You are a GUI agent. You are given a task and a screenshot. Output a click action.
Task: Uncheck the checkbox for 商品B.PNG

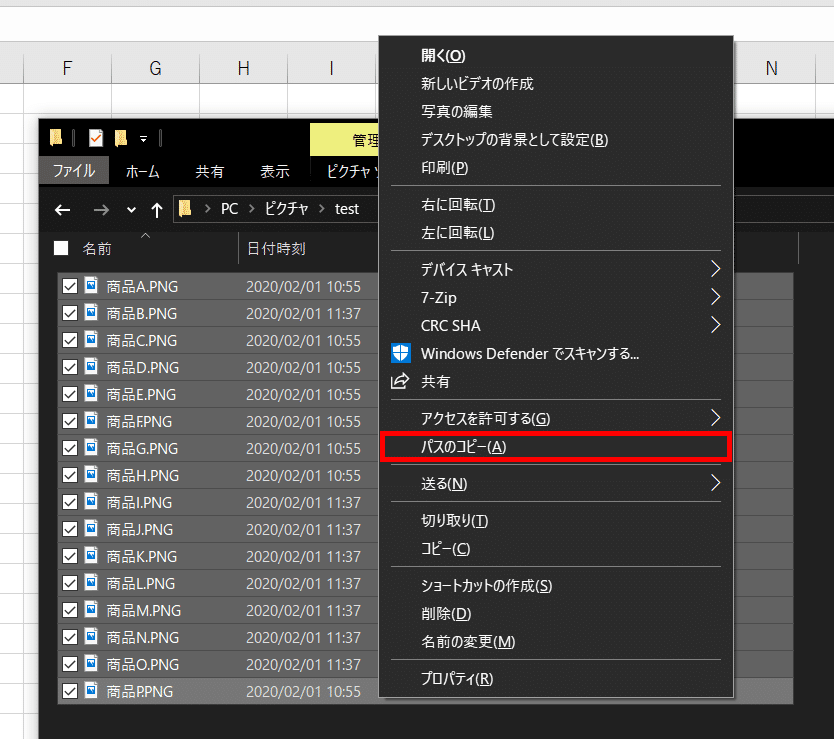click(x=70, y=313)
